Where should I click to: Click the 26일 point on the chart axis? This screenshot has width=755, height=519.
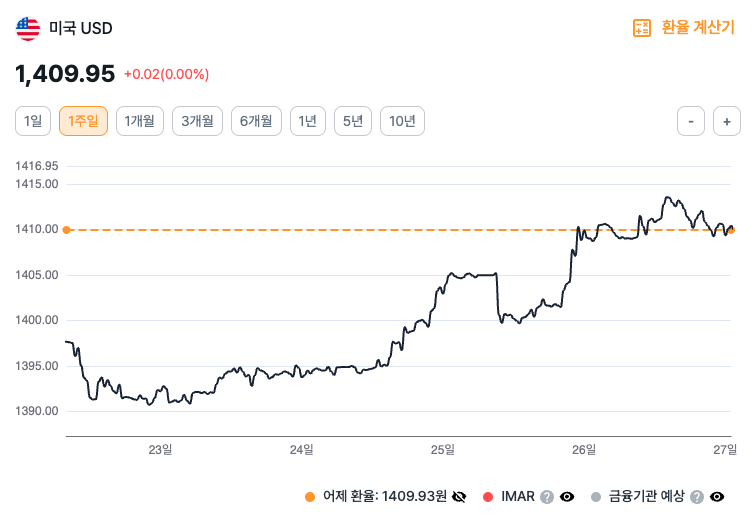click(x=584, y=449)
